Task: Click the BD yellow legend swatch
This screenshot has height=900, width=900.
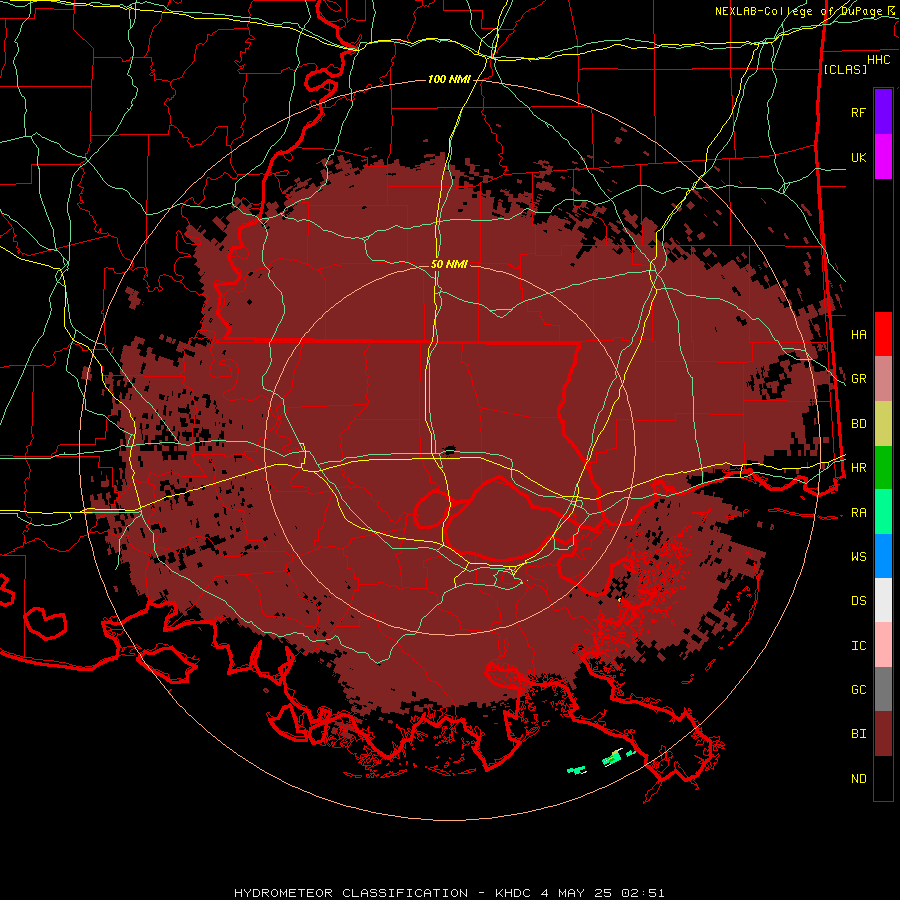Action: 883,424
